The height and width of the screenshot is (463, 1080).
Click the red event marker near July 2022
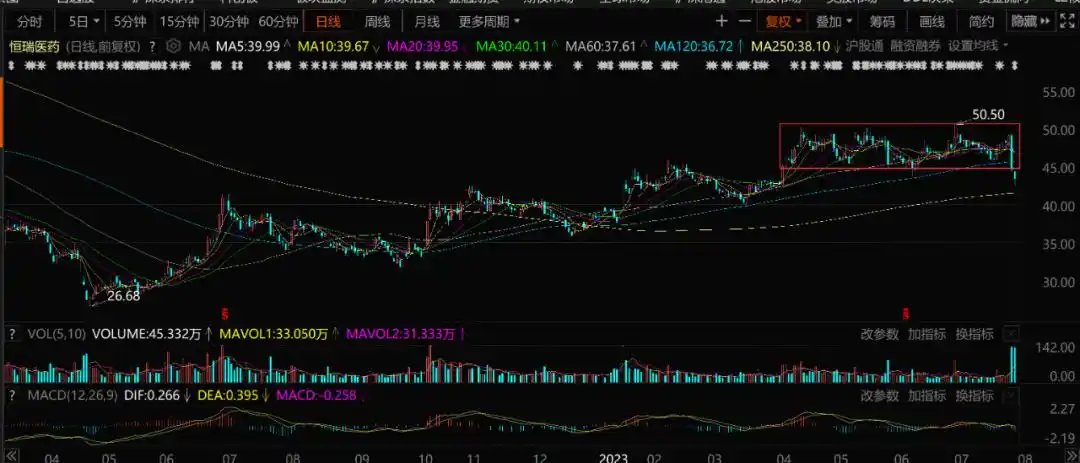coord(223,314)
